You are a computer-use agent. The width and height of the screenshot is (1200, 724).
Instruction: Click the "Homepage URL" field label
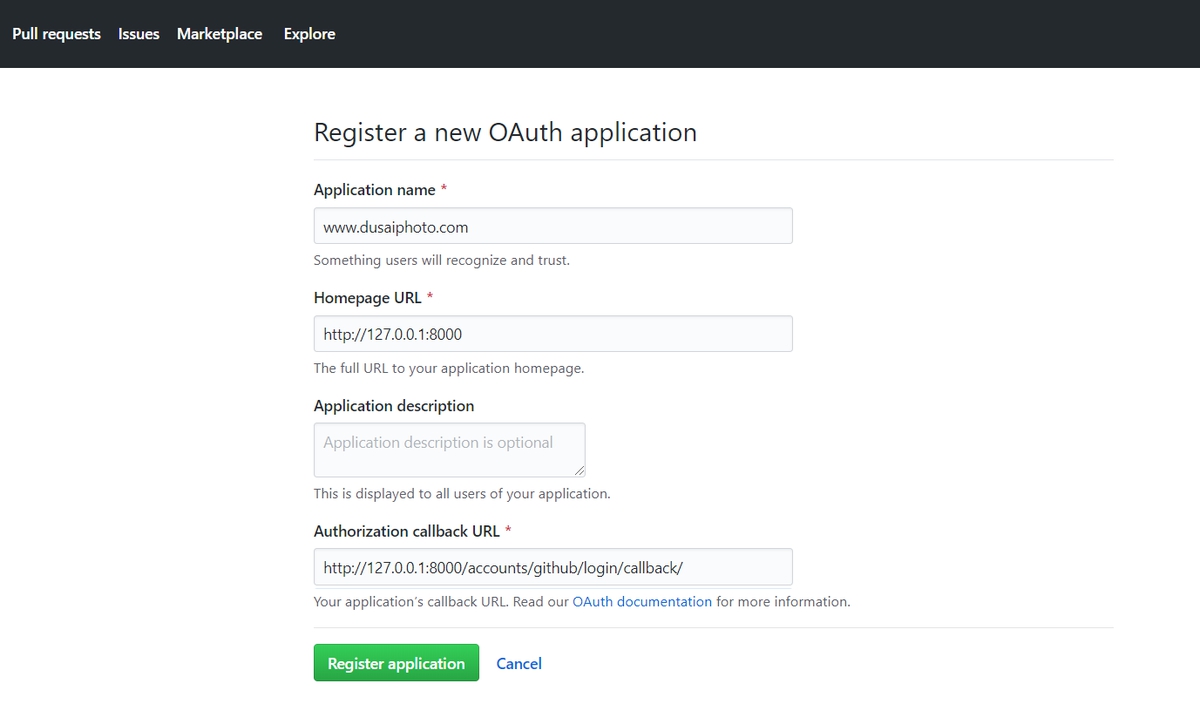[x=368, y=298]
